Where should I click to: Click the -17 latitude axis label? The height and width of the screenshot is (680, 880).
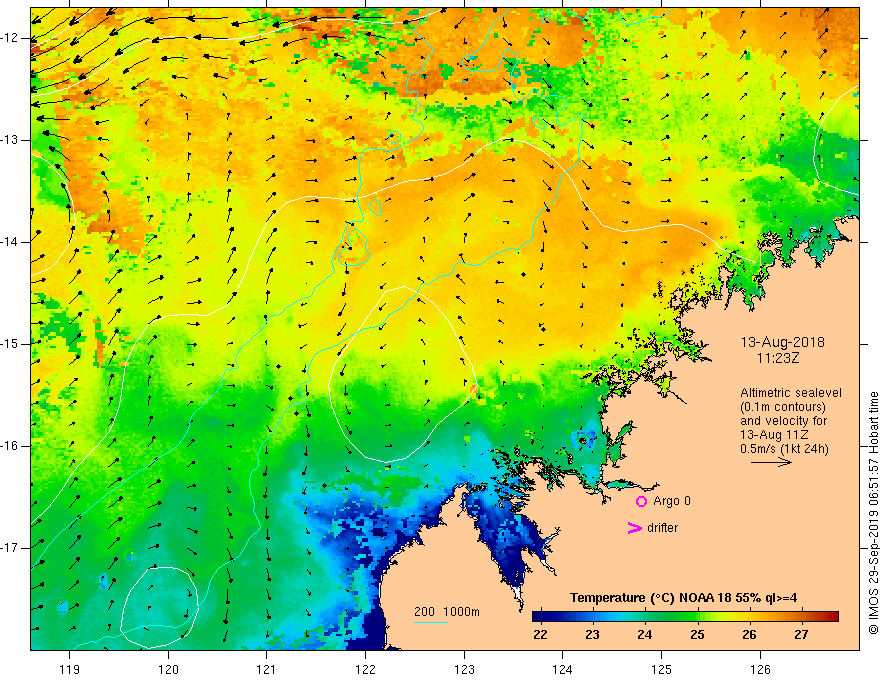click(11, 548)
